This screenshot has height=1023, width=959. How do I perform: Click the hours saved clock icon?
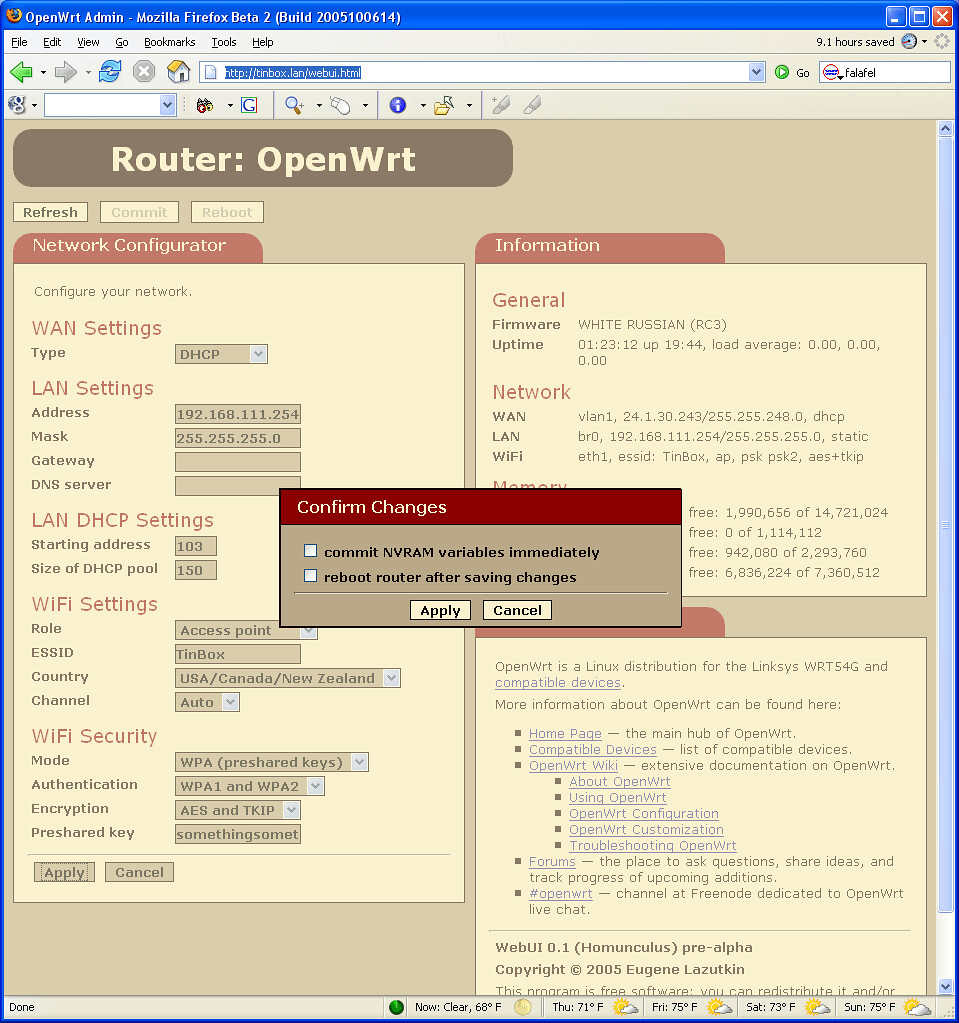tap(909, 42)
